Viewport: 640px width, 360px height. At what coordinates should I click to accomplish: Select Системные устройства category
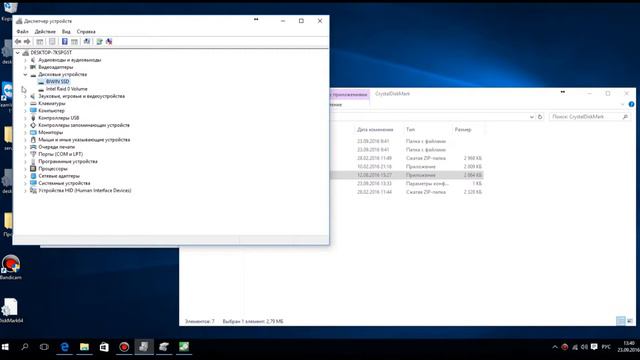point(64,183)
